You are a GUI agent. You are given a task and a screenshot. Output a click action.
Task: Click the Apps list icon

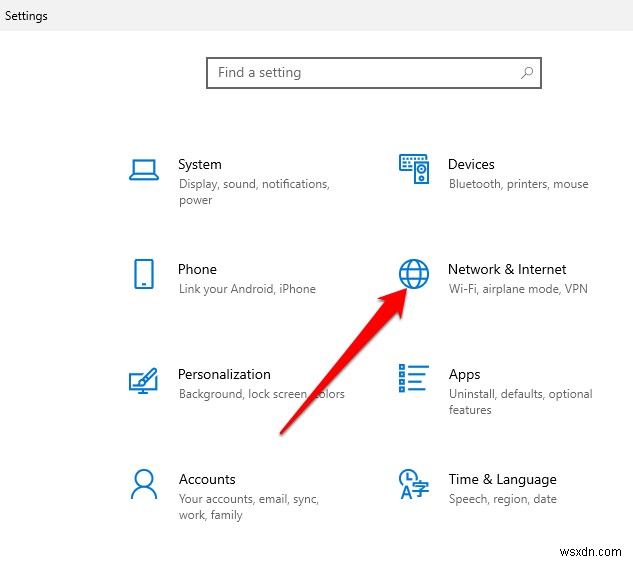(414, 378)
